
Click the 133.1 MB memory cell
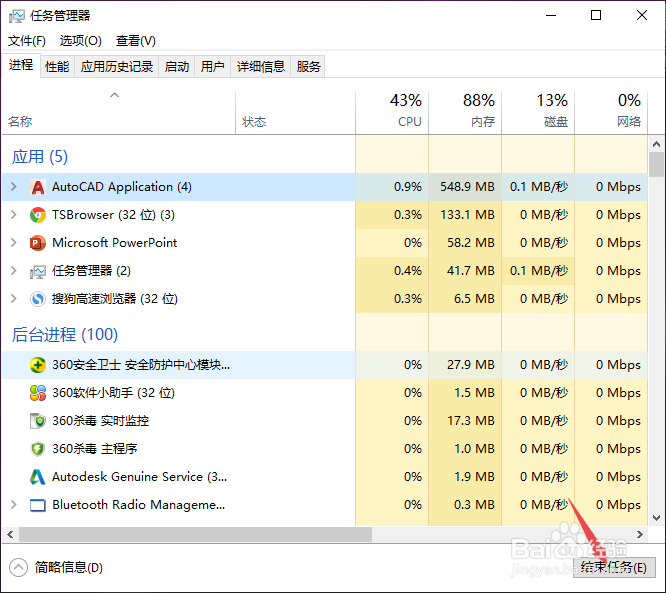(467, 215)
